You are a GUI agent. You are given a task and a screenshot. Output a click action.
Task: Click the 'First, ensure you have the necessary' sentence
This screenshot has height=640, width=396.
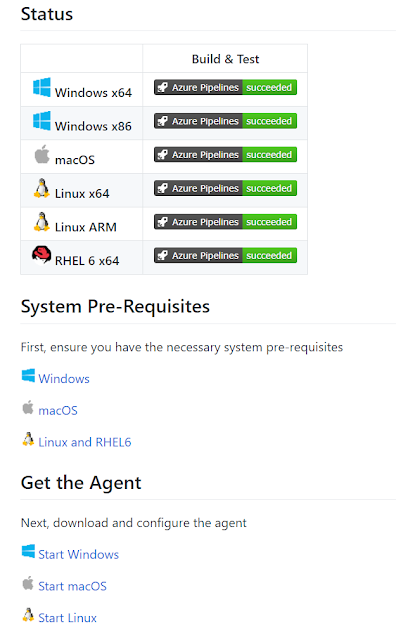182,347
